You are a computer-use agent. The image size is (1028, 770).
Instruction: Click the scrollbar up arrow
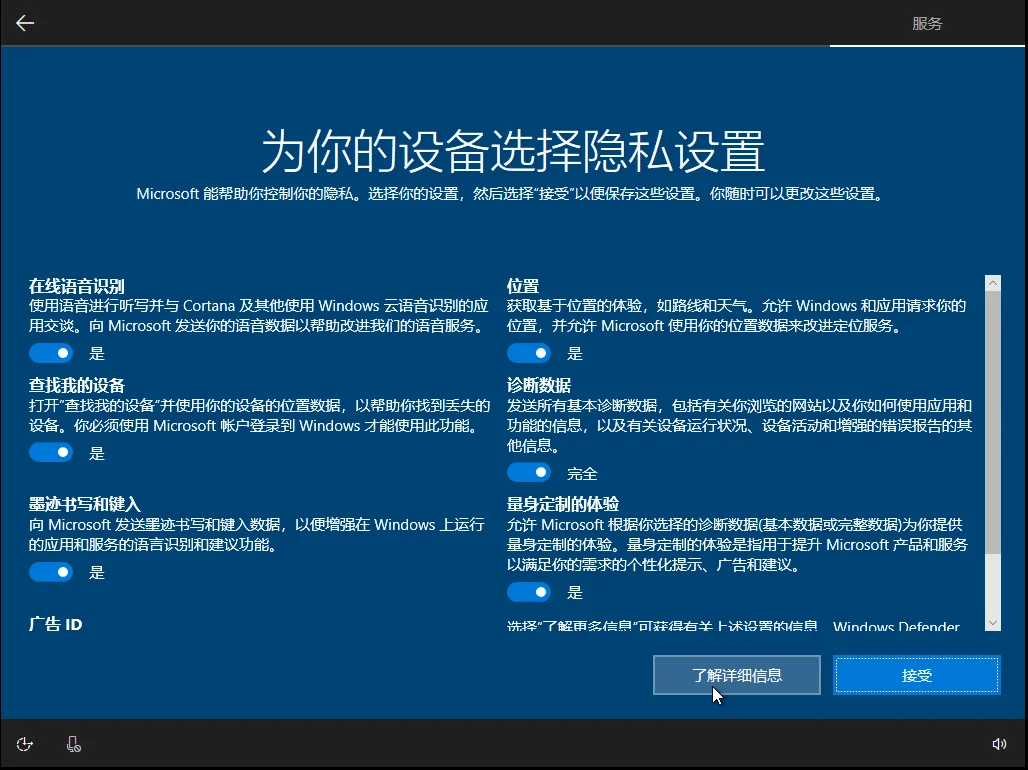(x=992, y=281)
